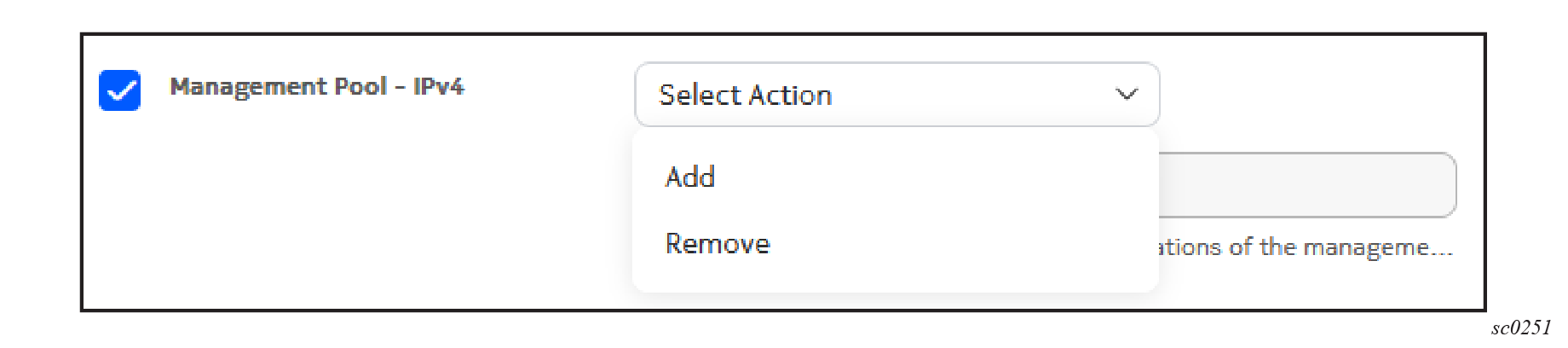Click the chevron arrow in Select Action

pos(1127,95)
